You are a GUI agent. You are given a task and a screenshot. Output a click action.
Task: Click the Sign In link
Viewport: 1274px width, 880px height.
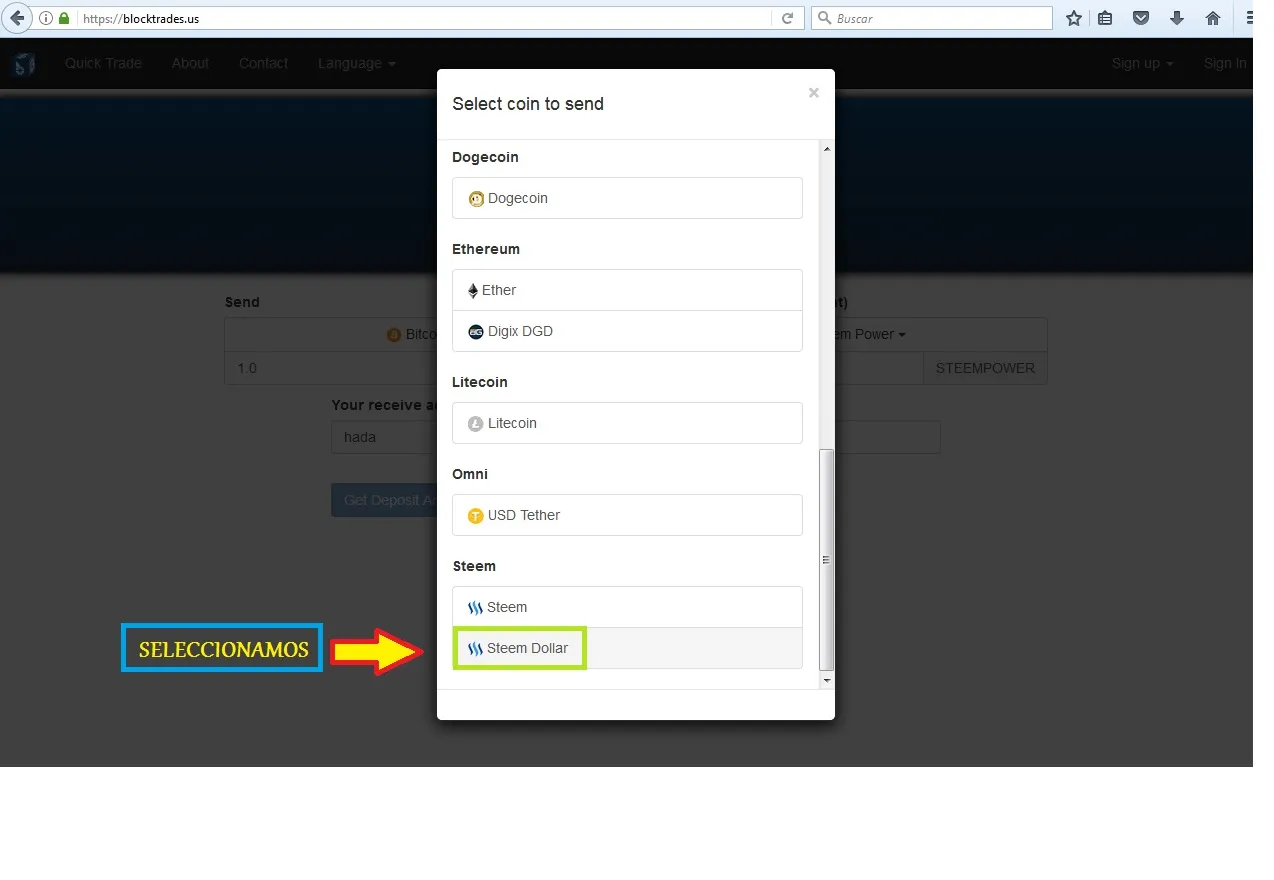tap(1225, 63)
